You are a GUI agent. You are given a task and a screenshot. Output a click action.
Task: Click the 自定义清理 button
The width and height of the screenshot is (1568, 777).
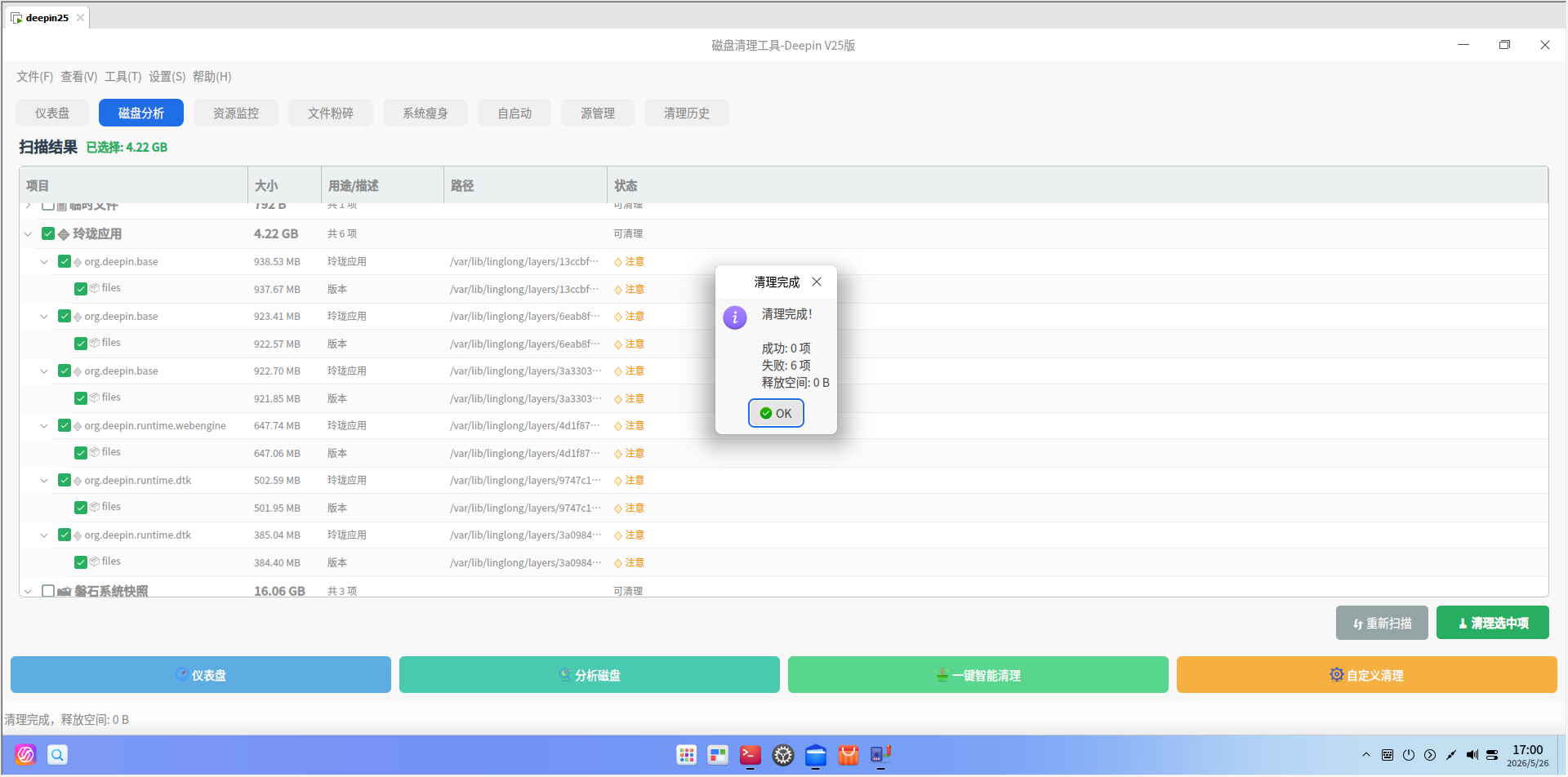(1367, 675)
